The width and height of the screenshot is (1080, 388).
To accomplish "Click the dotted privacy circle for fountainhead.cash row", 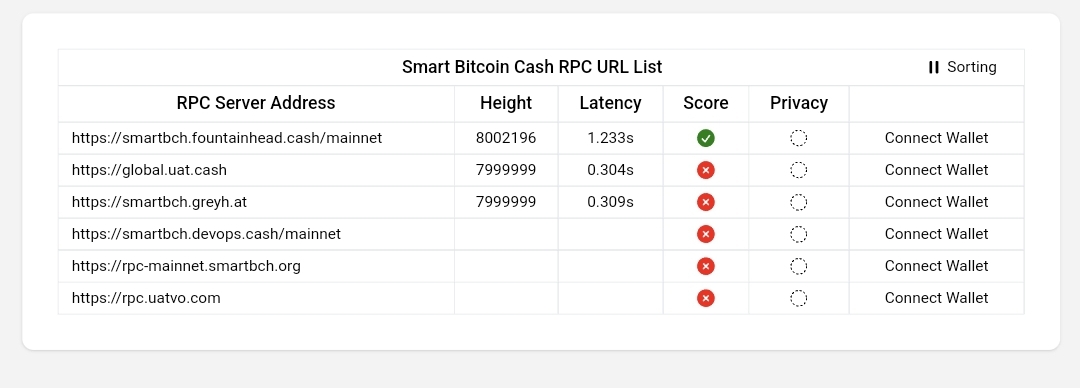I will pyautogui.click(x=798, y=139).
